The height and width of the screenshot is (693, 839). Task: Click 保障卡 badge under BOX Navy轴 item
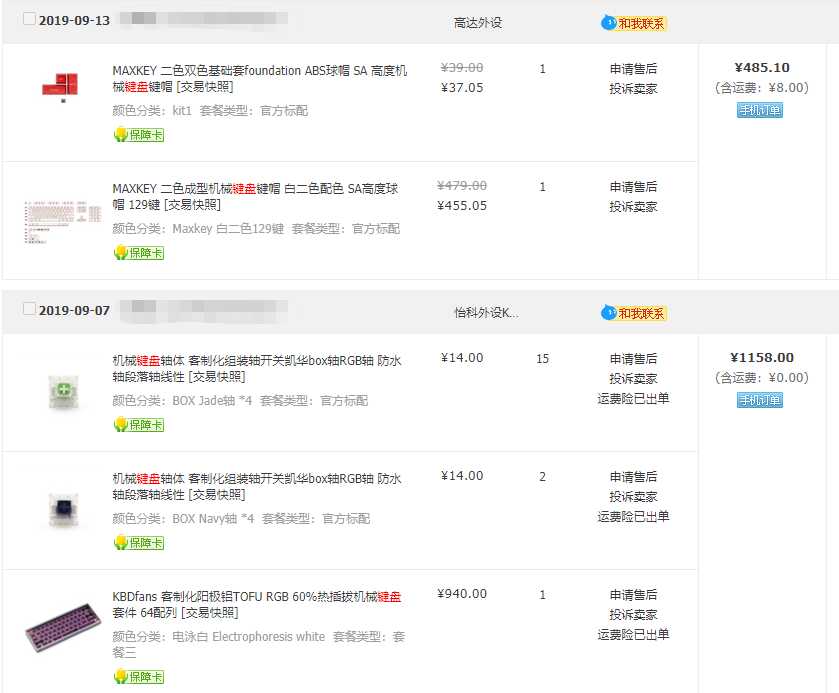pyautogui.click(x=138, y=543)
